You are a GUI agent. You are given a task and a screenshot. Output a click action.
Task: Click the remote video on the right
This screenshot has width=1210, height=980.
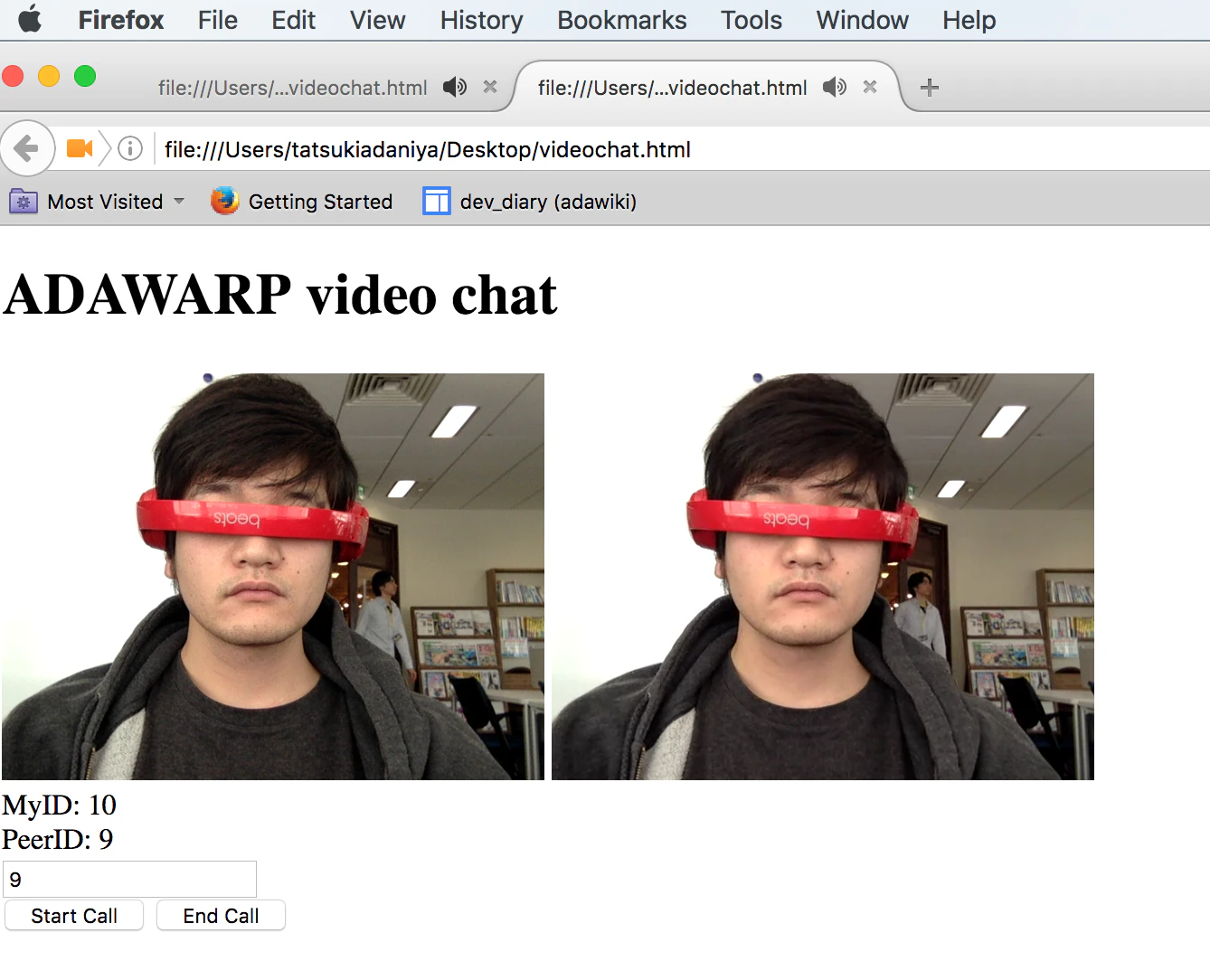pos(823,577)
